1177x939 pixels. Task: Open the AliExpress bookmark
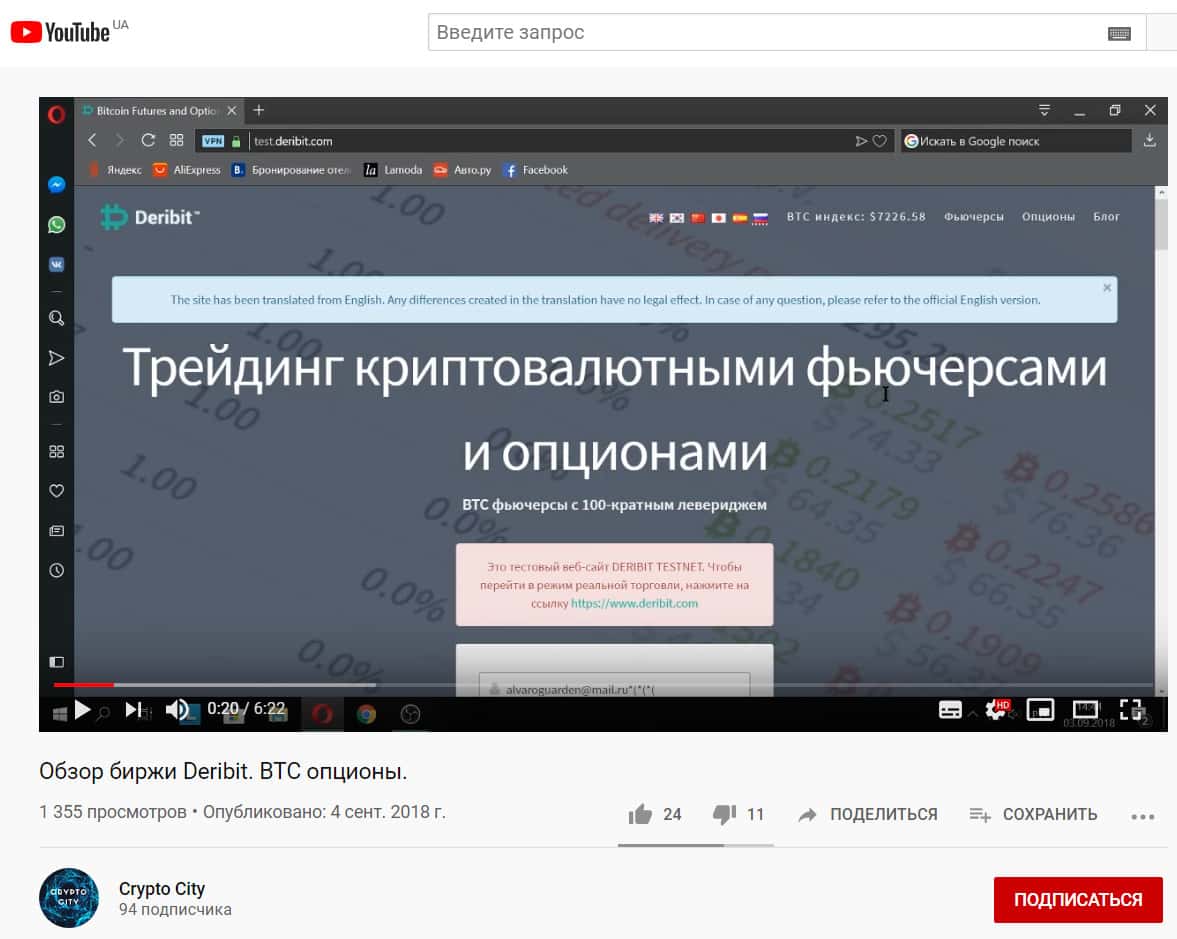click(187, 170)
